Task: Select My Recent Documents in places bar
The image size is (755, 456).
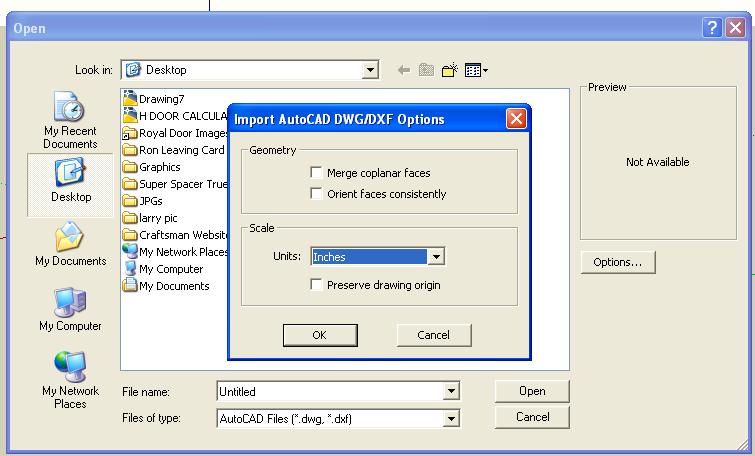Action: click(70, 120)
